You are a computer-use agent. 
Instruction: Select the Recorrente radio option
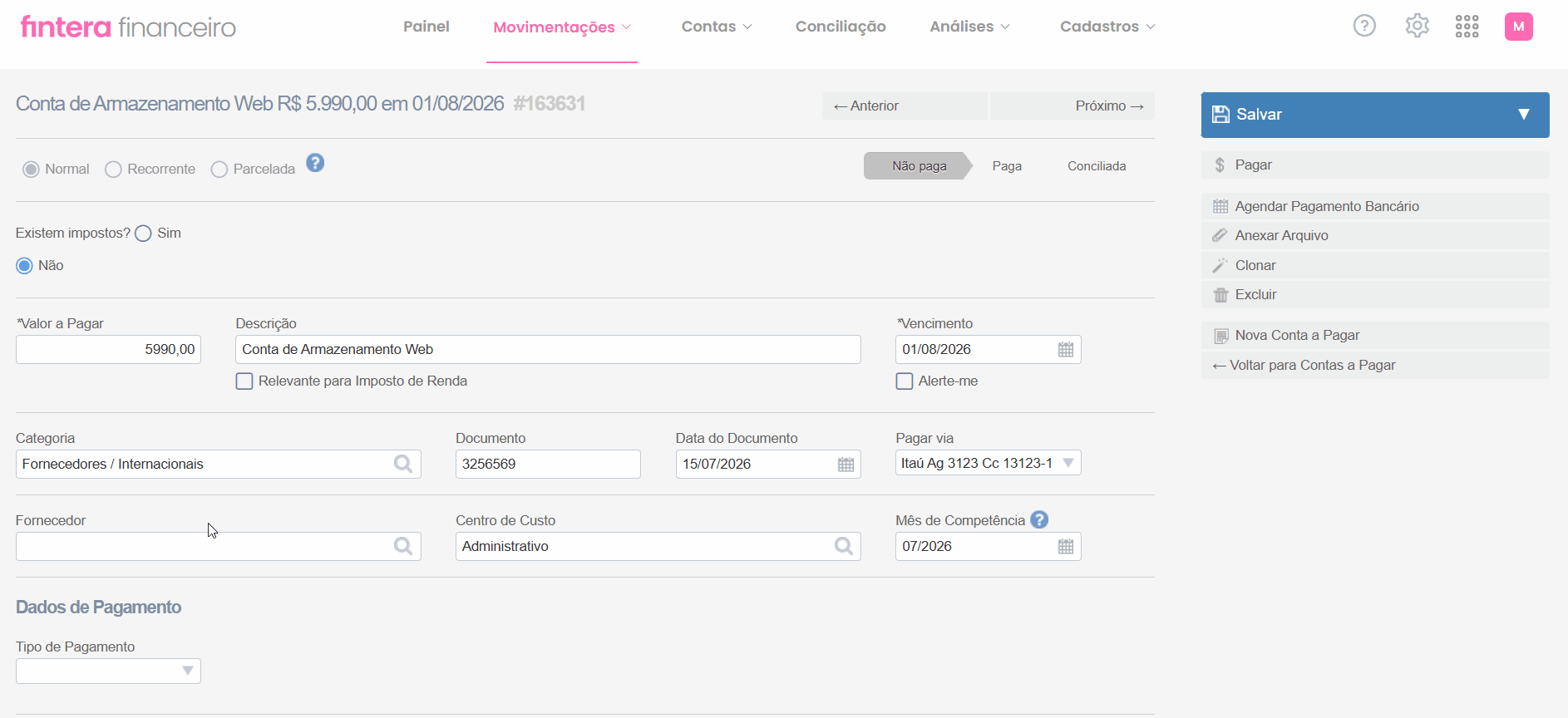point(113,170)
